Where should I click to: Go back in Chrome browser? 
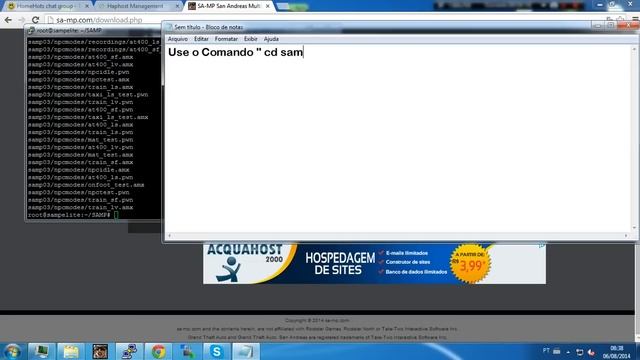point(8,20)
